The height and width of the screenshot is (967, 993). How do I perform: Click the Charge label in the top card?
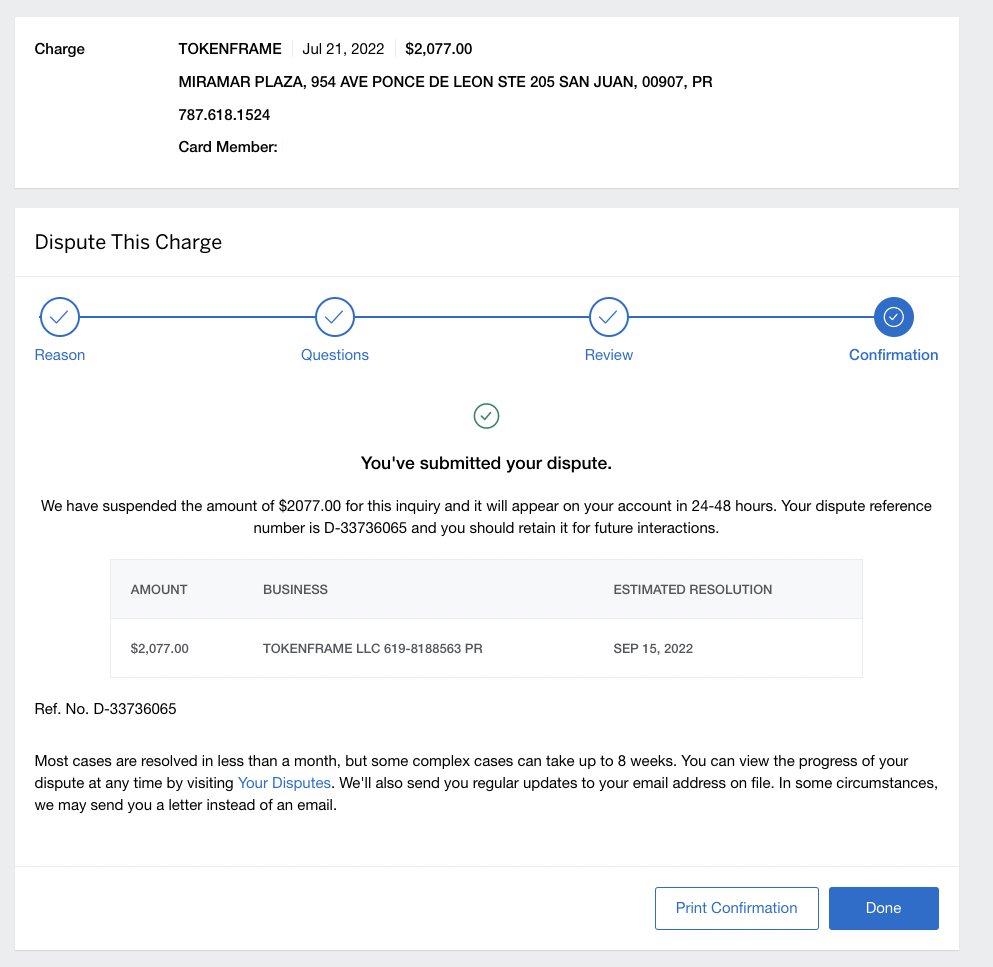60,49
